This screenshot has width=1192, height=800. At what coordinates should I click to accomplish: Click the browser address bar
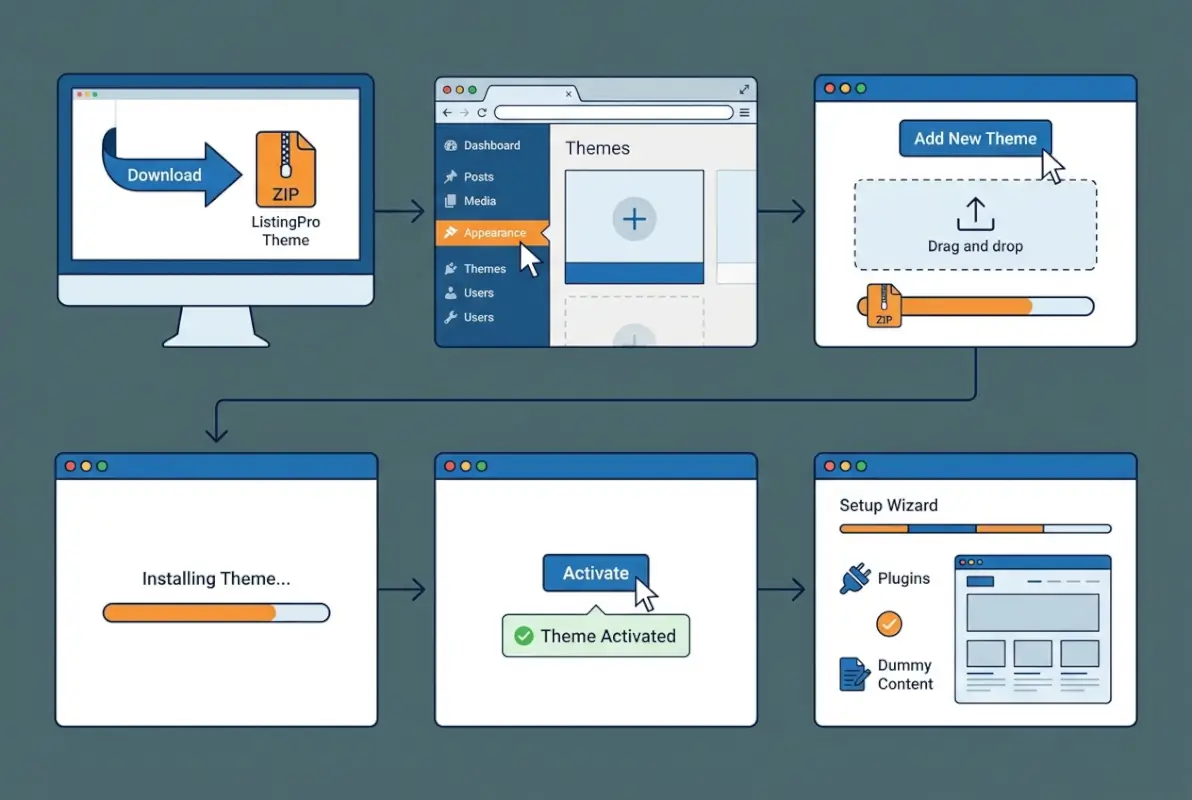(613, 113)
